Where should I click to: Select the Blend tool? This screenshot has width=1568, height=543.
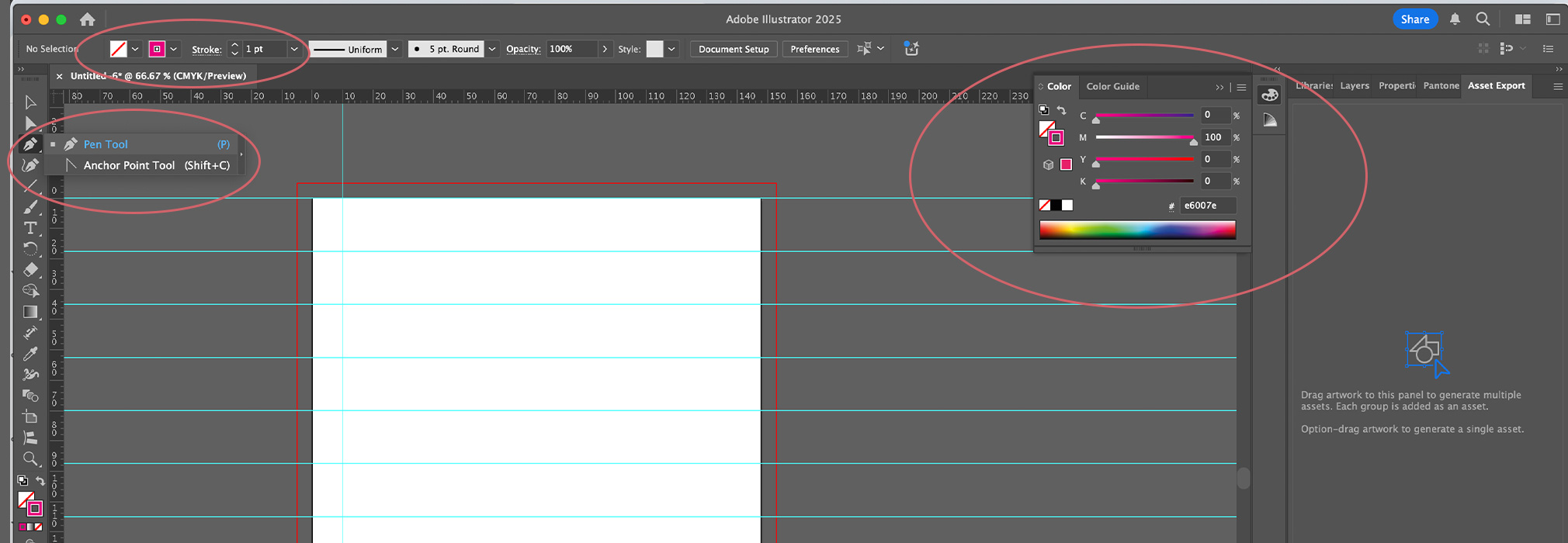click(30, 396)
